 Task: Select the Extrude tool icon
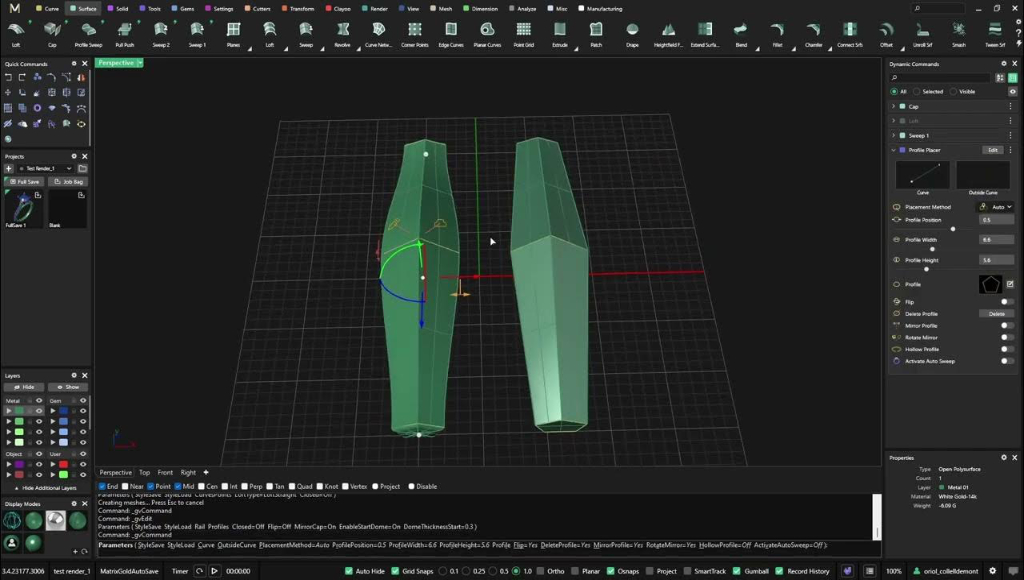tap(560, 34)
